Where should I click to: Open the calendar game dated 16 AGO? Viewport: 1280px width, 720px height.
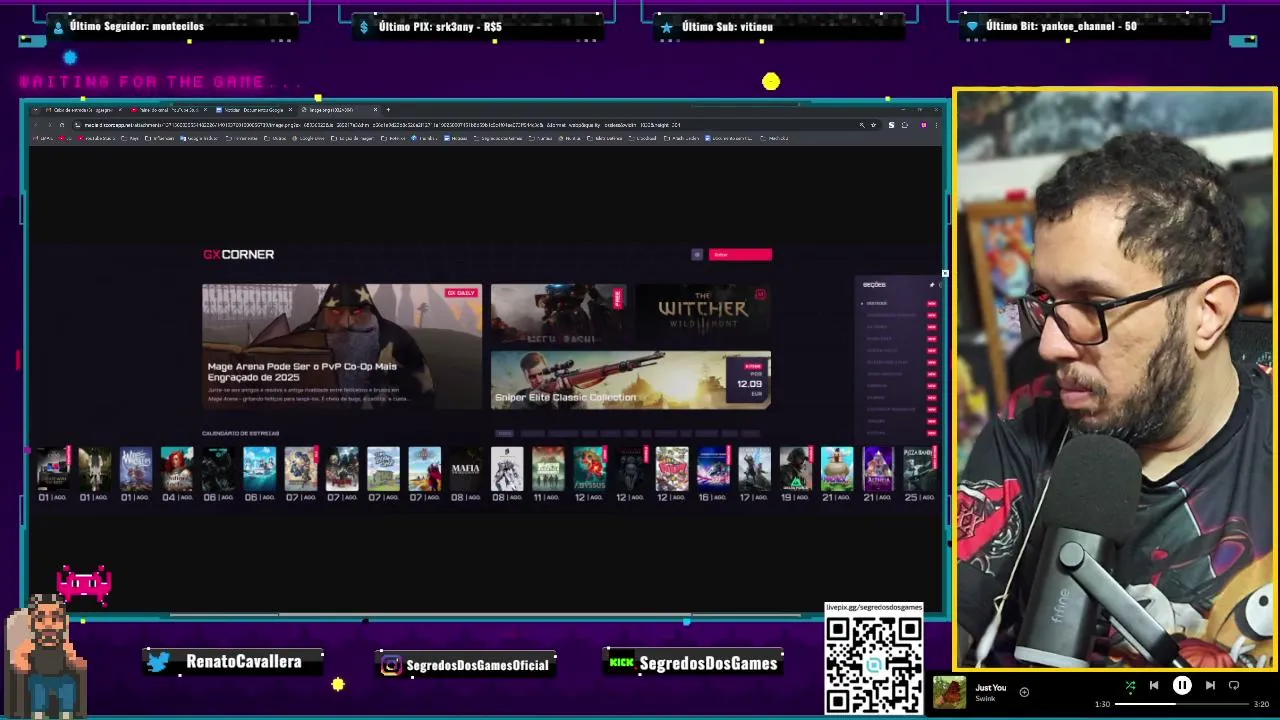tap(713, 469)
